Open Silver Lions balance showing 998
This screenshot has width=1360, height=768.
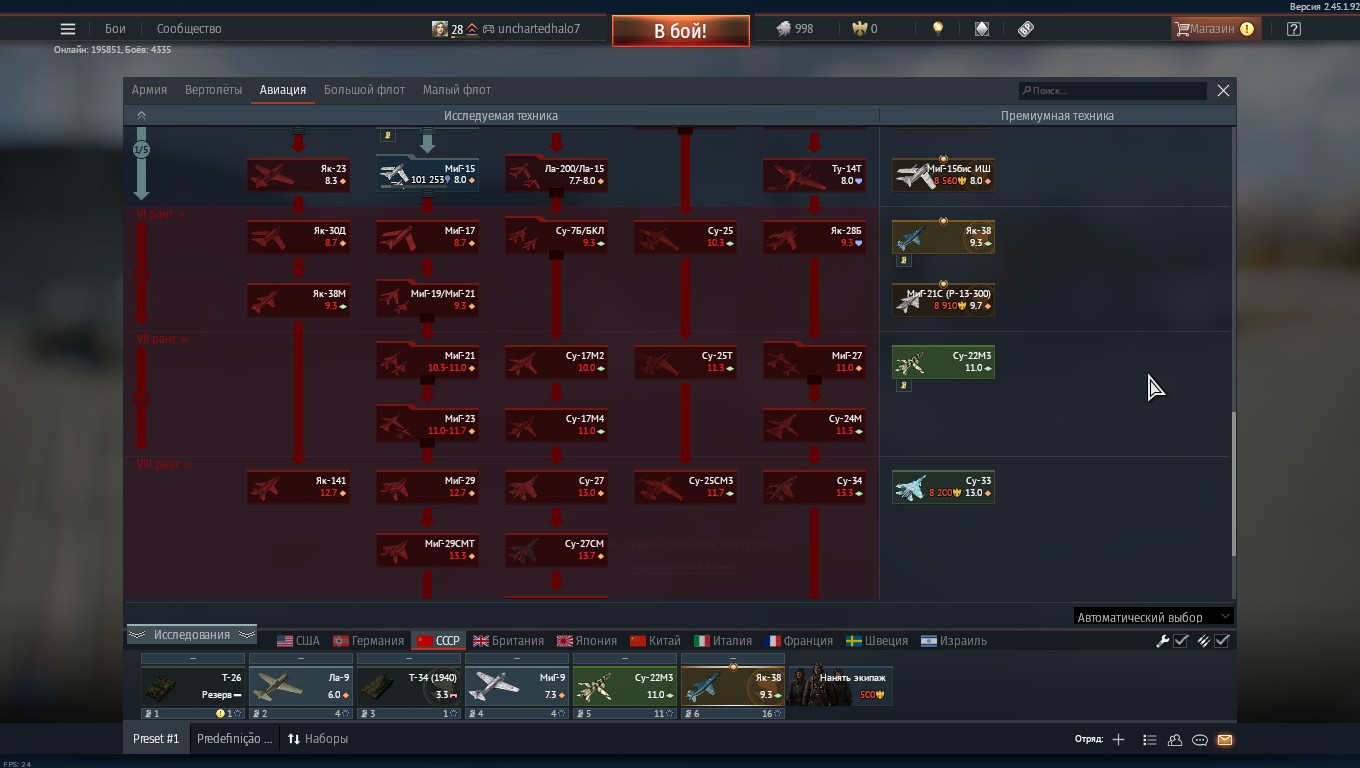click(795, 29)
